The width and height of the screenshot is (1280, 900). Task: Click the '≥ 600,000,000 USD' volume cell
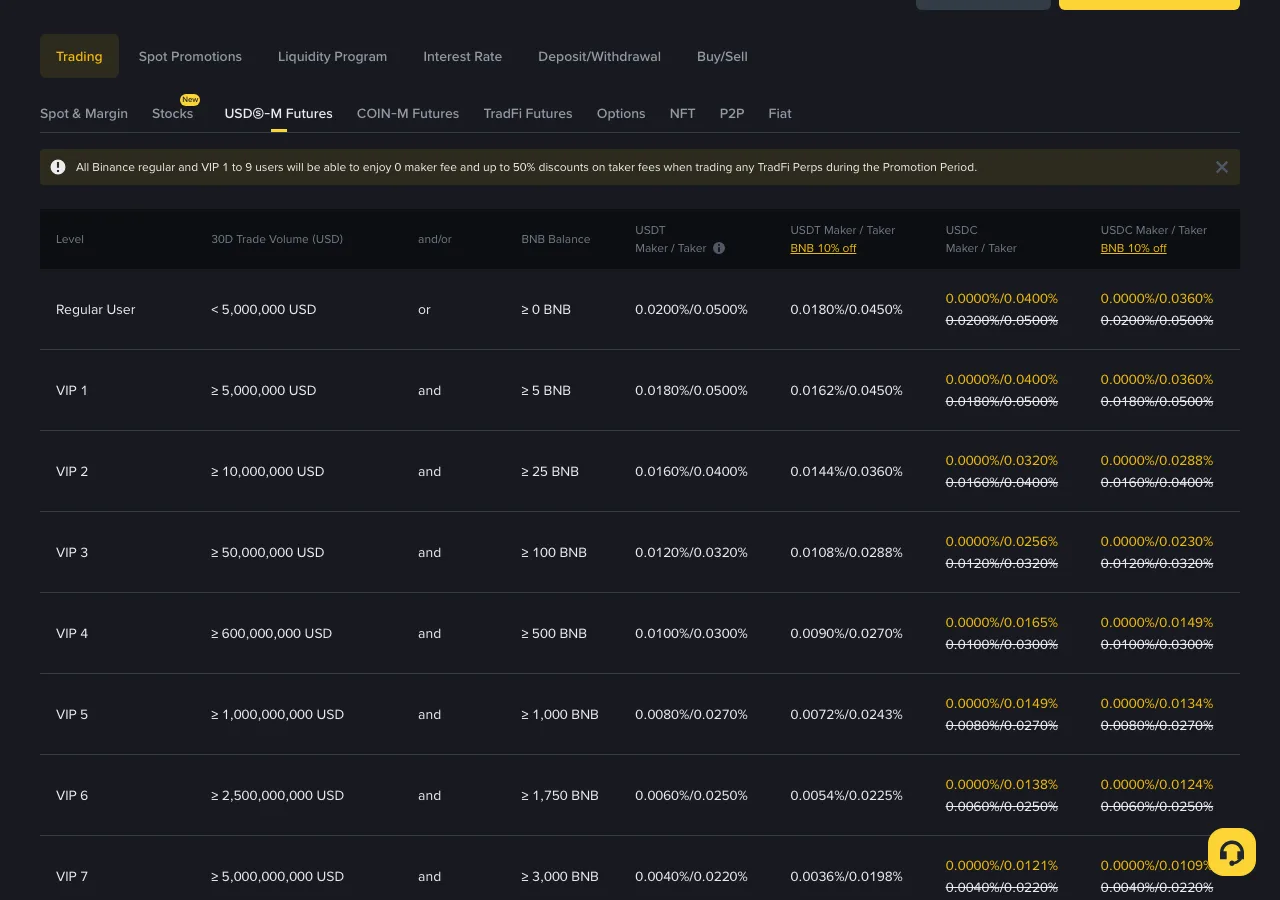tap(271, 633)
